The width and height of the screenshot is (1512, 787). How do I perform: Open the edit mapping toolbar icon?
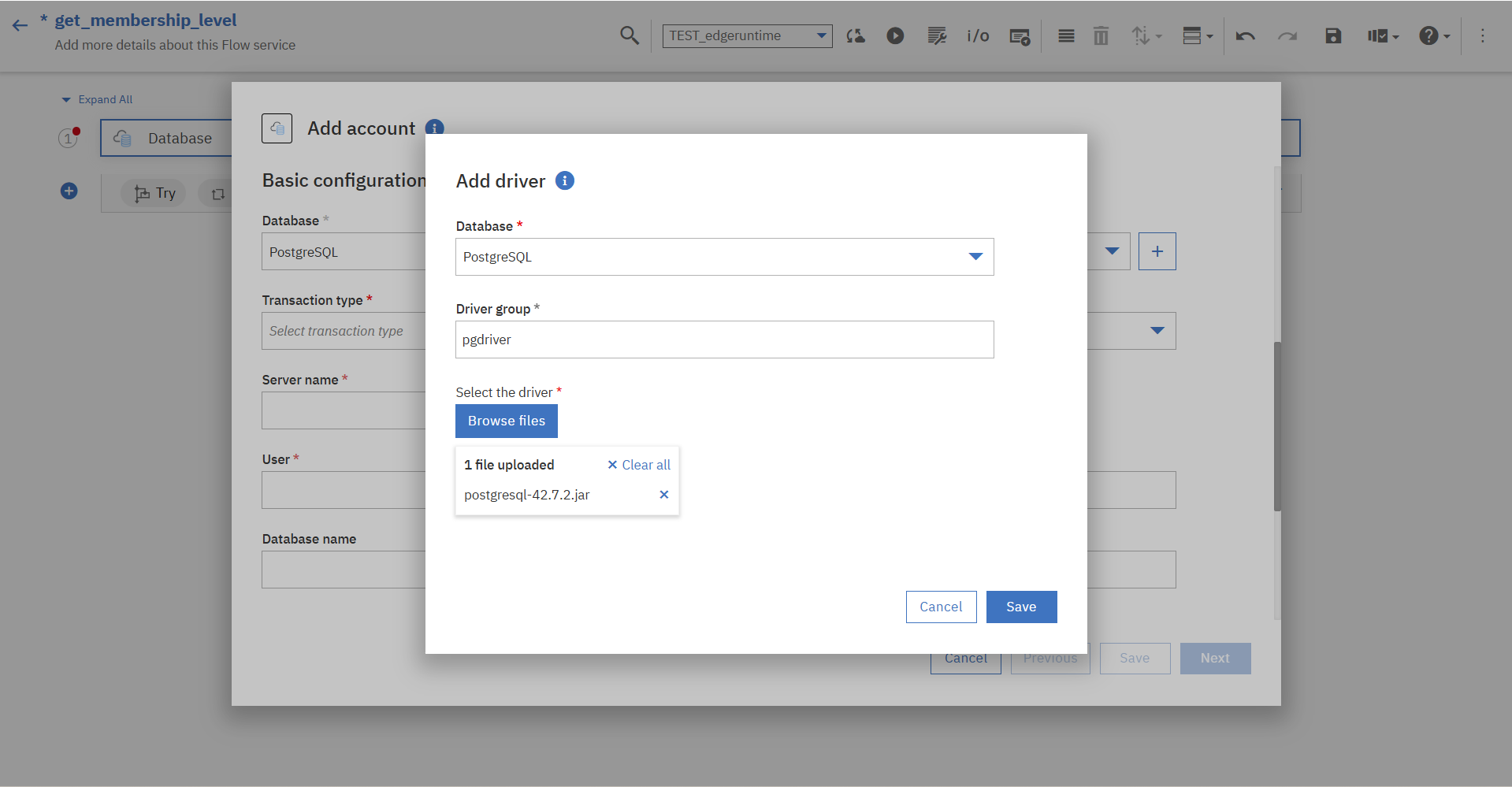pos(937,35)
